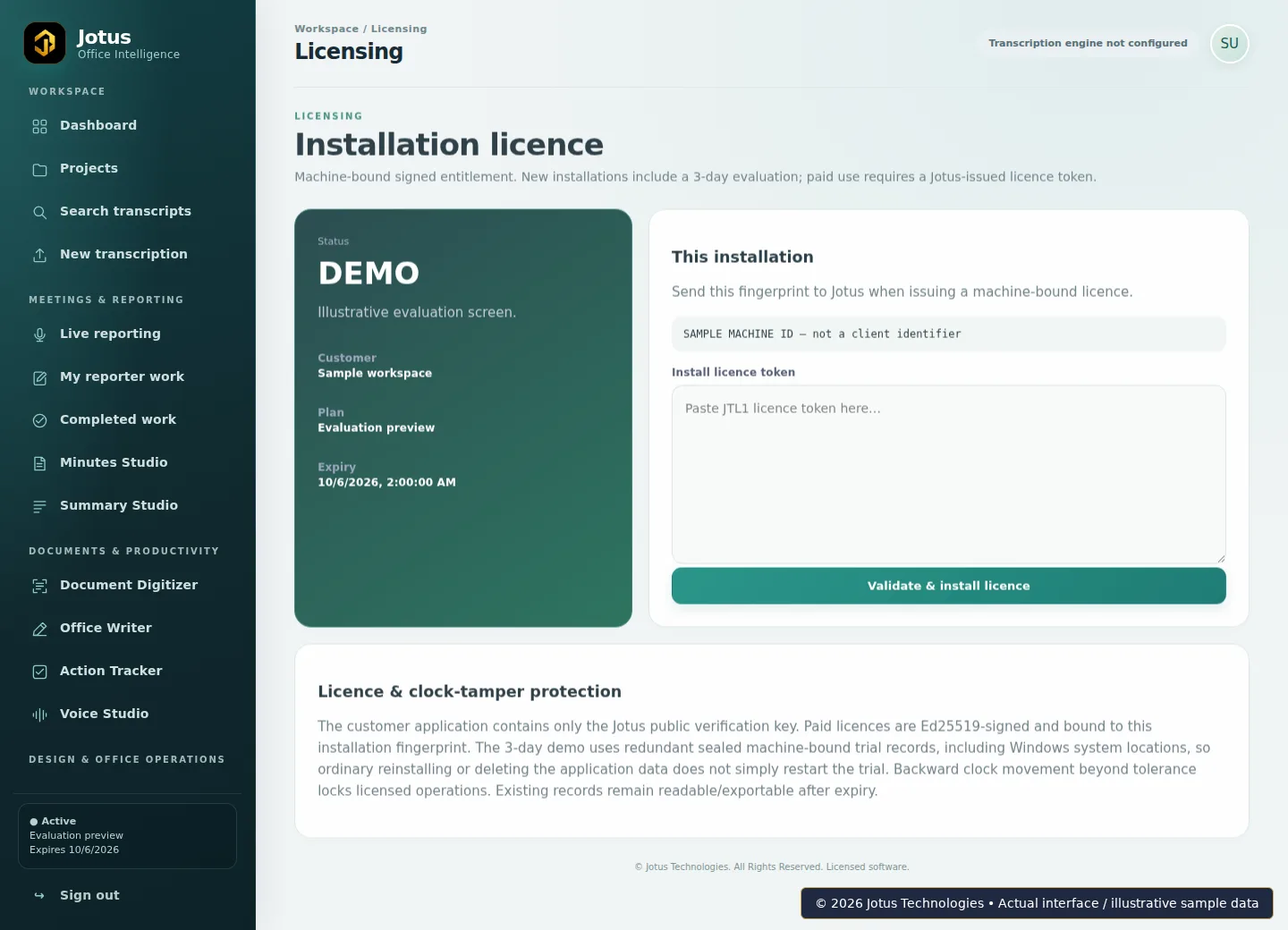Click the "DEMO" status heading
This screenshot has width=1288, height=930.
coord(369,273)
